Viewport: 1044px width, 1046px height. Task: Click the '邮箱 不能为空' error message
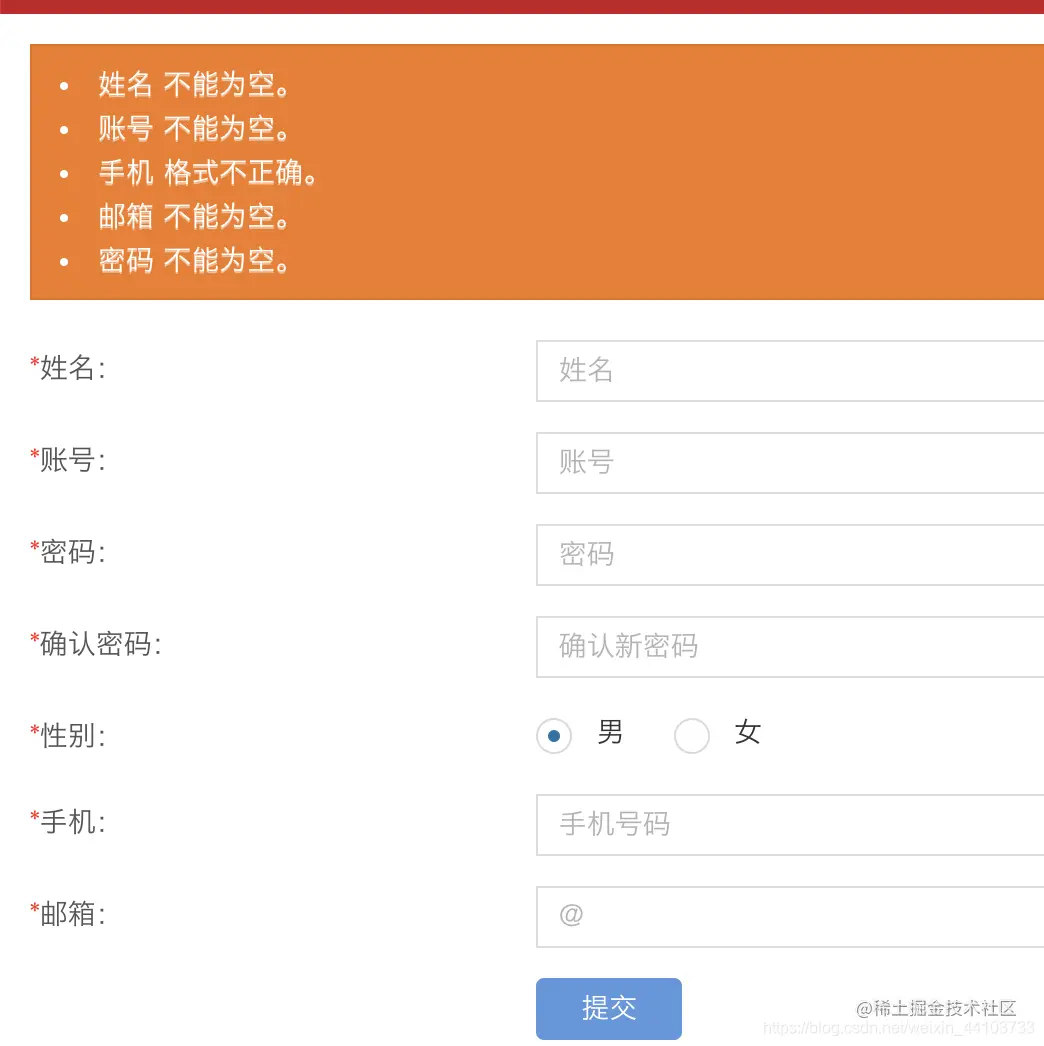pyautogui.click(x=196, y=216)
